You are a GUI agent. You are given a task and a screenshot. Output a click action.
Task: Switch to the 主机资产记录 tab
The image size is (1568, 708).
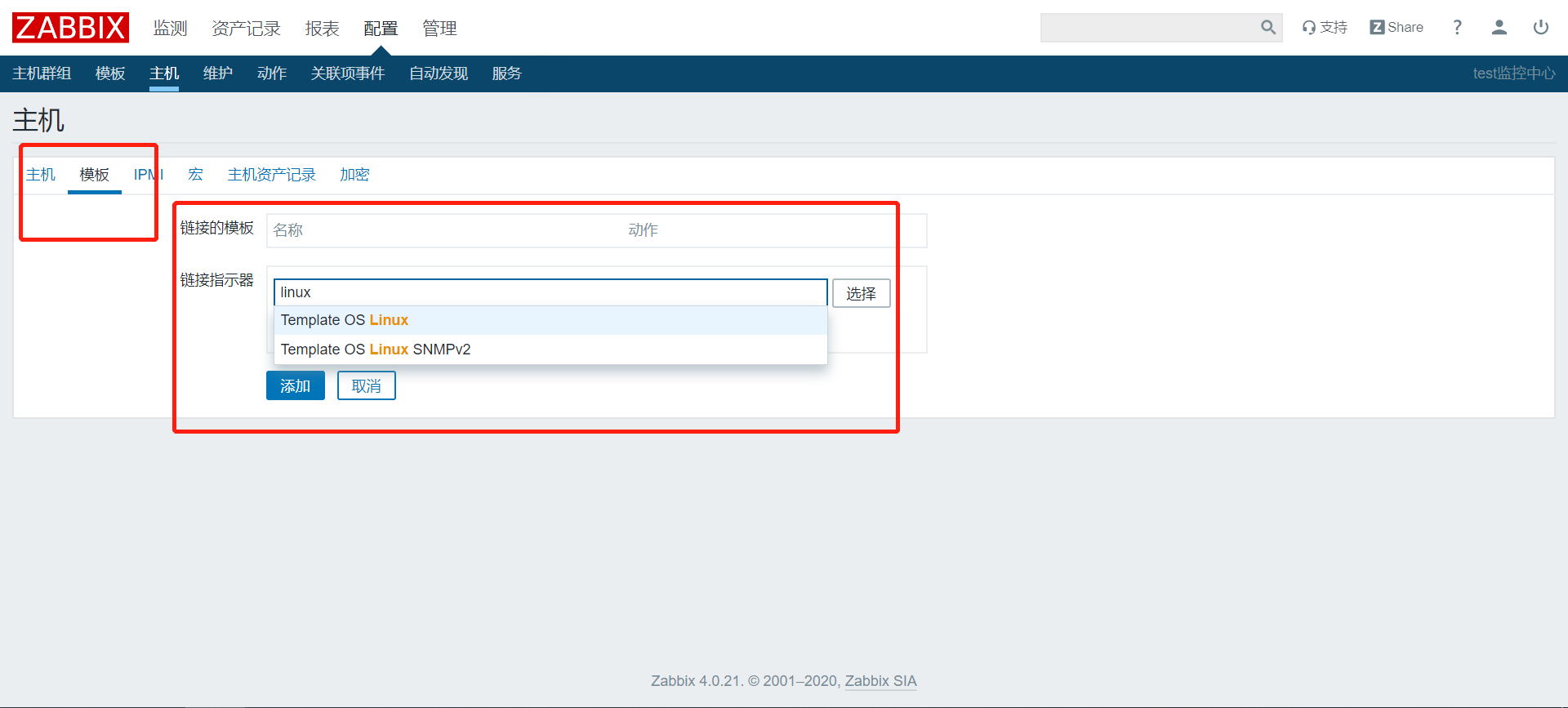(272, 175)
